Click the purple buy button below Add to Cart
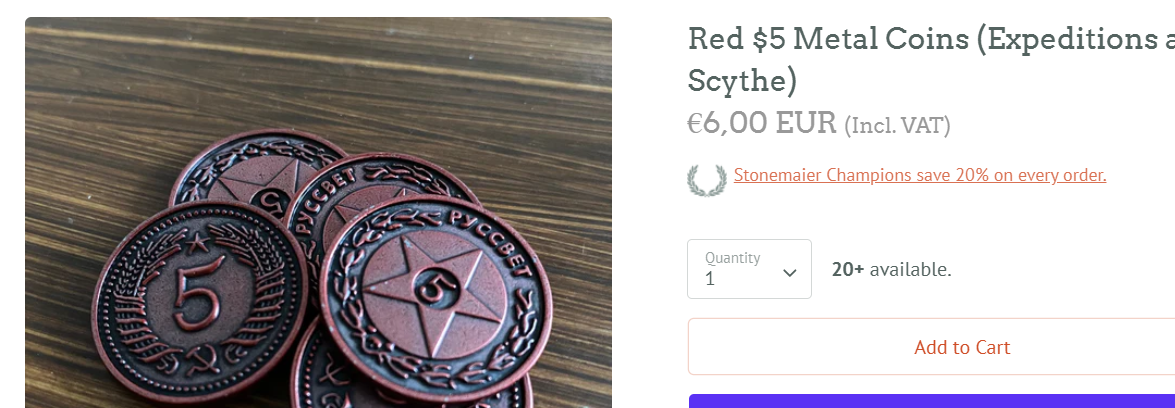Screen dimensions: 1175x408 coord(931,401)
